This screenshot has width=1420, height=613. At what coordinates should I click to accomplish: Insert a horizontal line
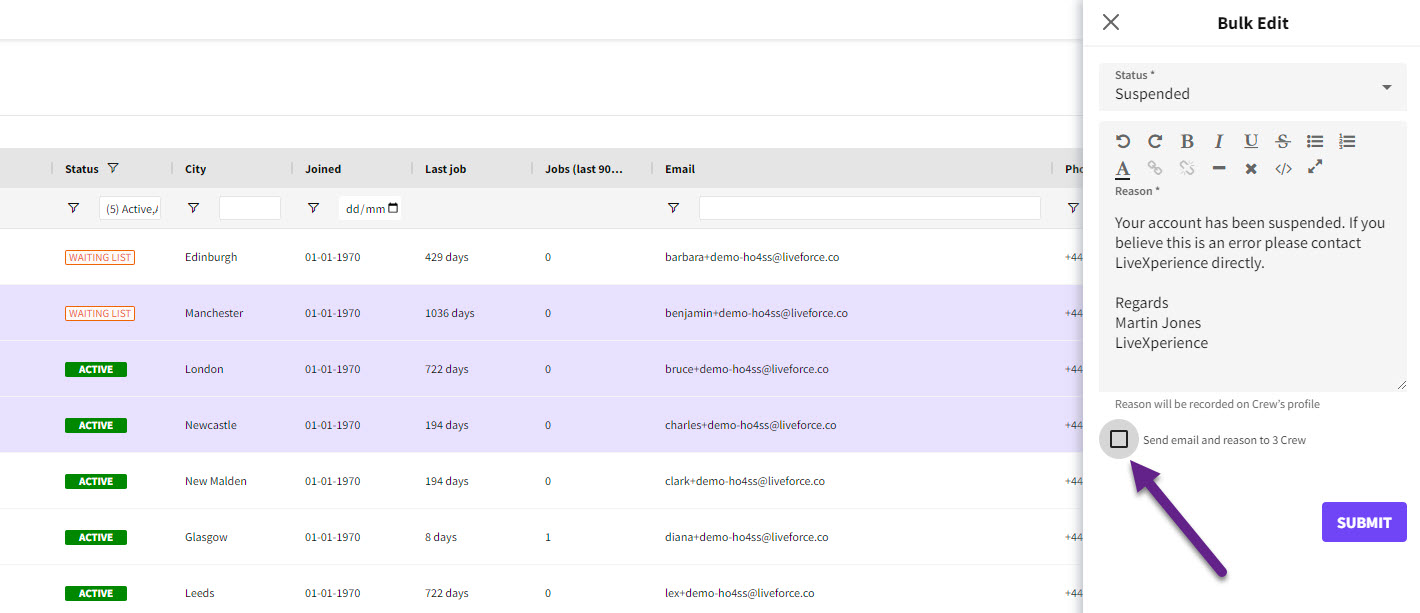(1219, 169)
